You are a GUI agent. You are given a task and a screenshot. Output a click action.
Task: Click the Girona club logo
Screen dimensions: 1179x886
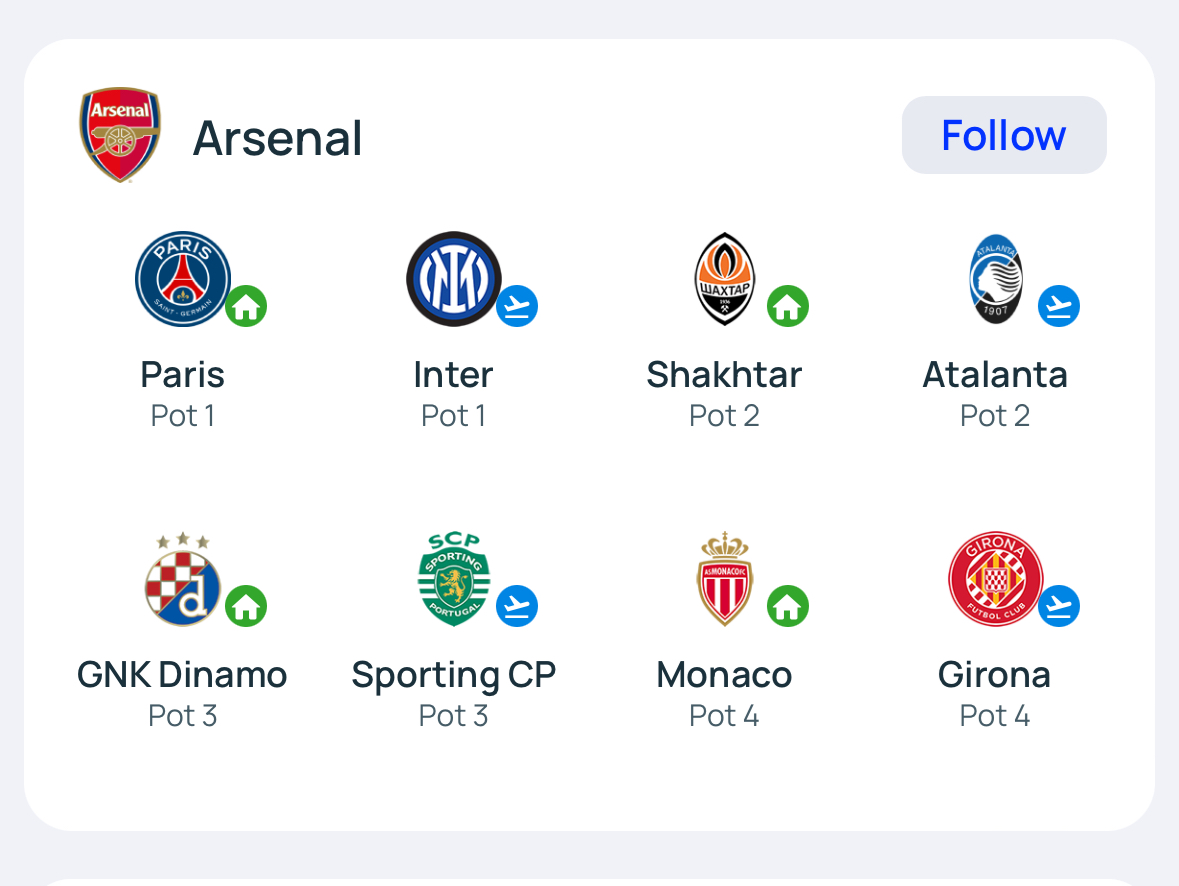tap(995, 580)
